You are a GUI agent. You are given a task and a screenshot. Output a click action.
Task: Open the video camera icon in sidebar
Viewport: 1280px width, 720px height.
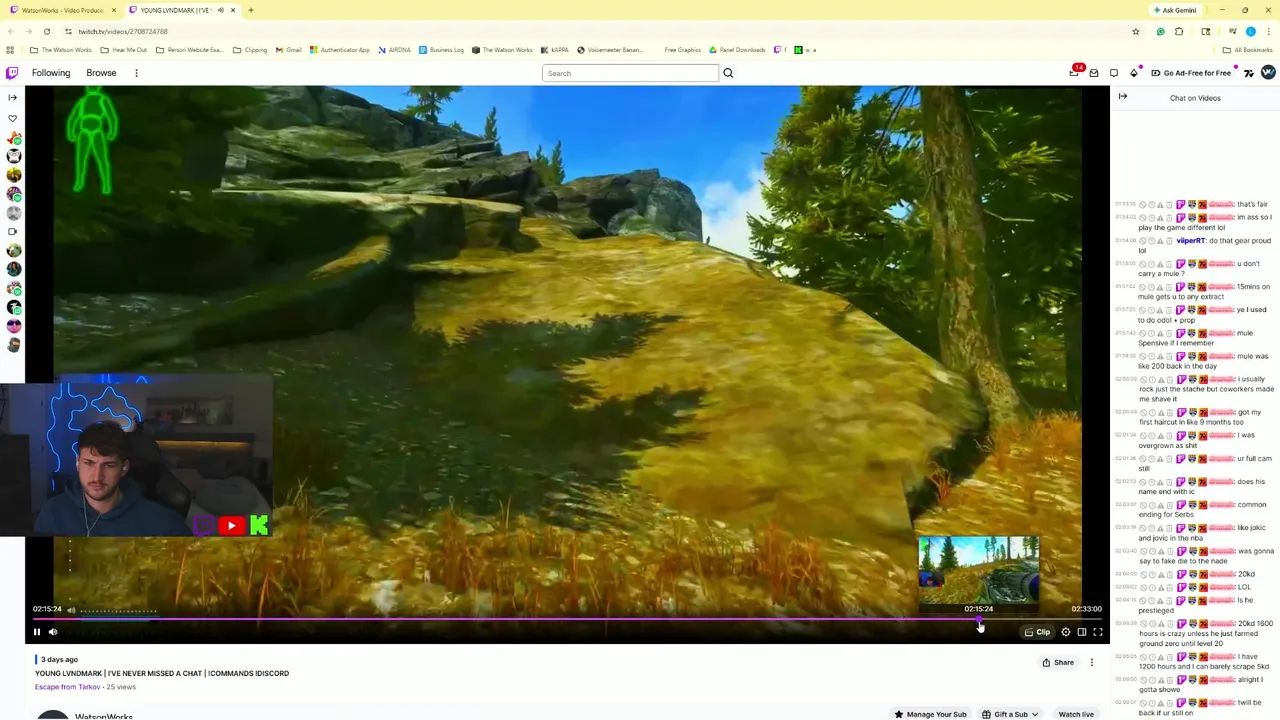click(13, 231)
